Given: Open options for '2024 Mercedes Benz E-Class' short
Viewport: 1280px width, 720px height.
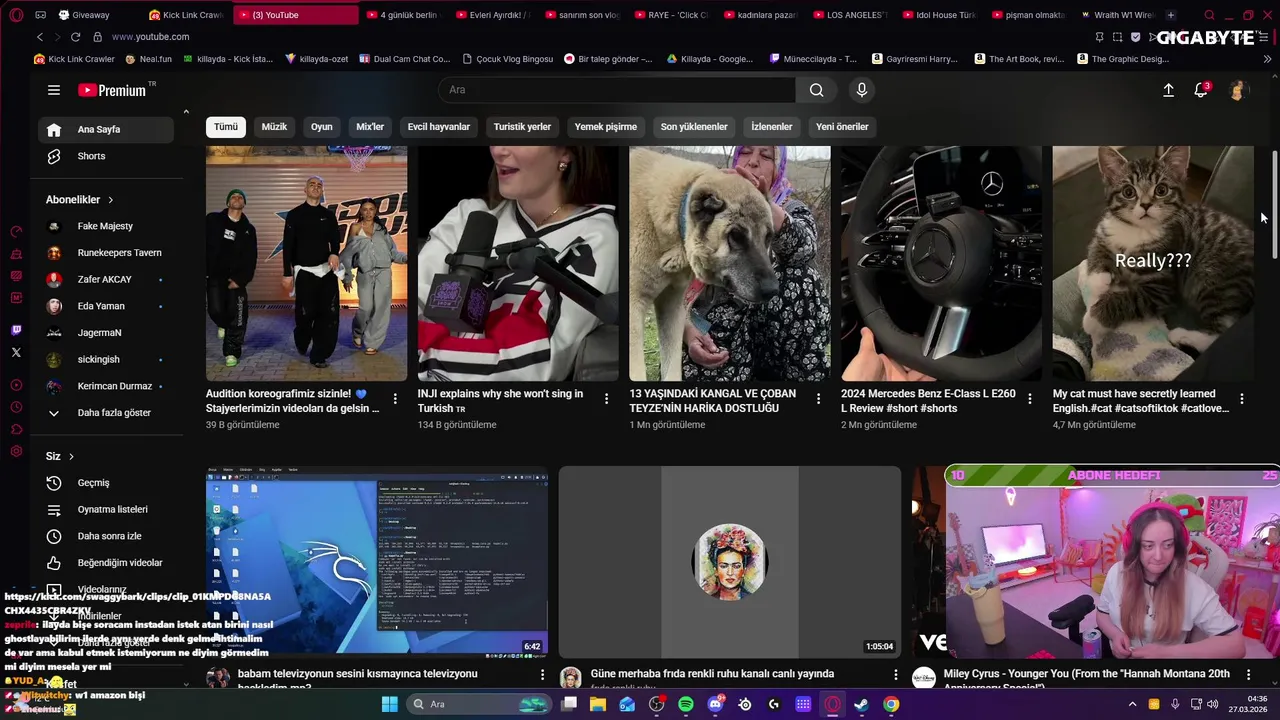Looking at the screenshot, I should [1030, 399].
